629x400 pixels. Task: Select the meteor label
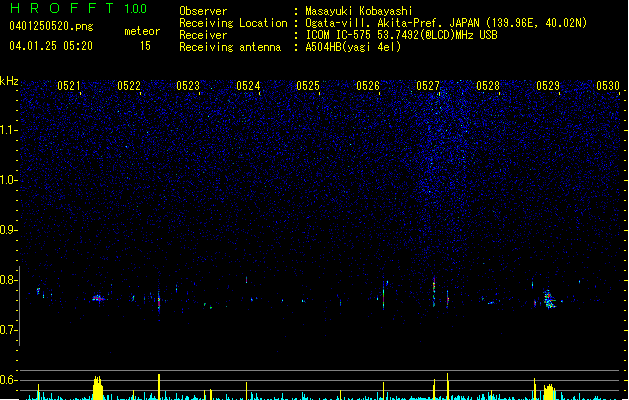(x=142, y=31)
